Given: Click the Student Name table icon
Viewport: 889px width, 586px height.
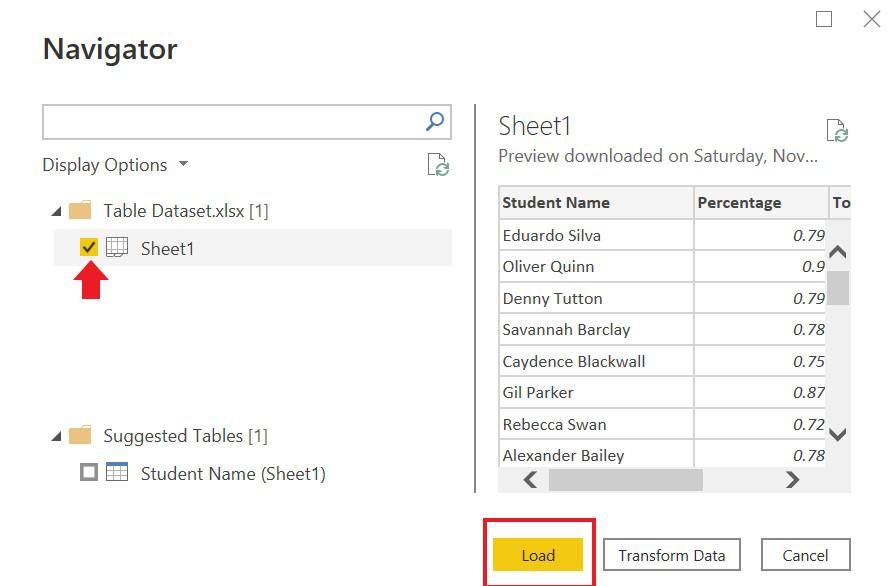Looking at the screenshot, I should [x=117, y=473].
